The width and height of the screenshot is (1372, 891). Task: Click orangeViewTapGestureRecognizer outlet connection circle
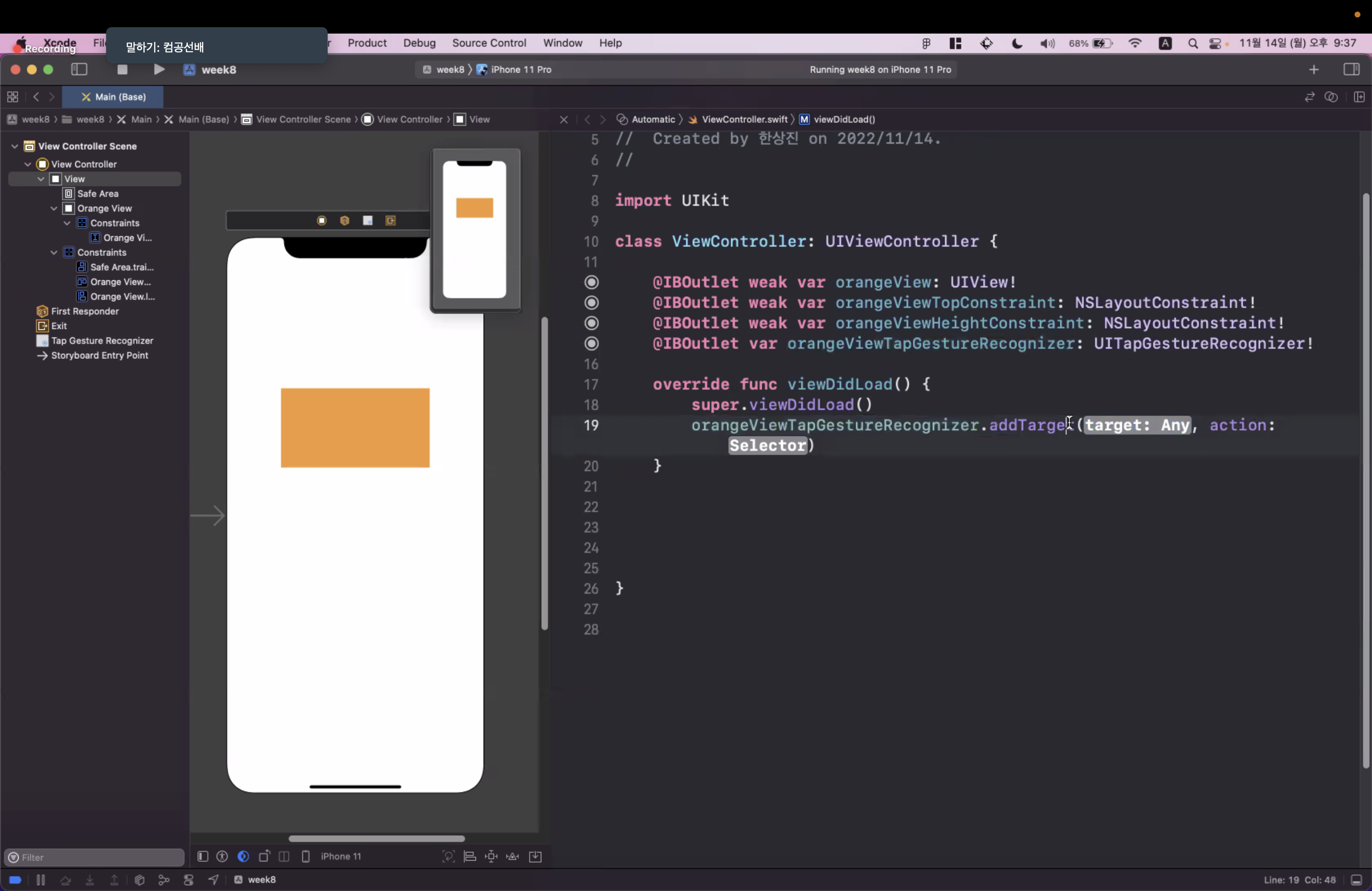coord(592,343)
